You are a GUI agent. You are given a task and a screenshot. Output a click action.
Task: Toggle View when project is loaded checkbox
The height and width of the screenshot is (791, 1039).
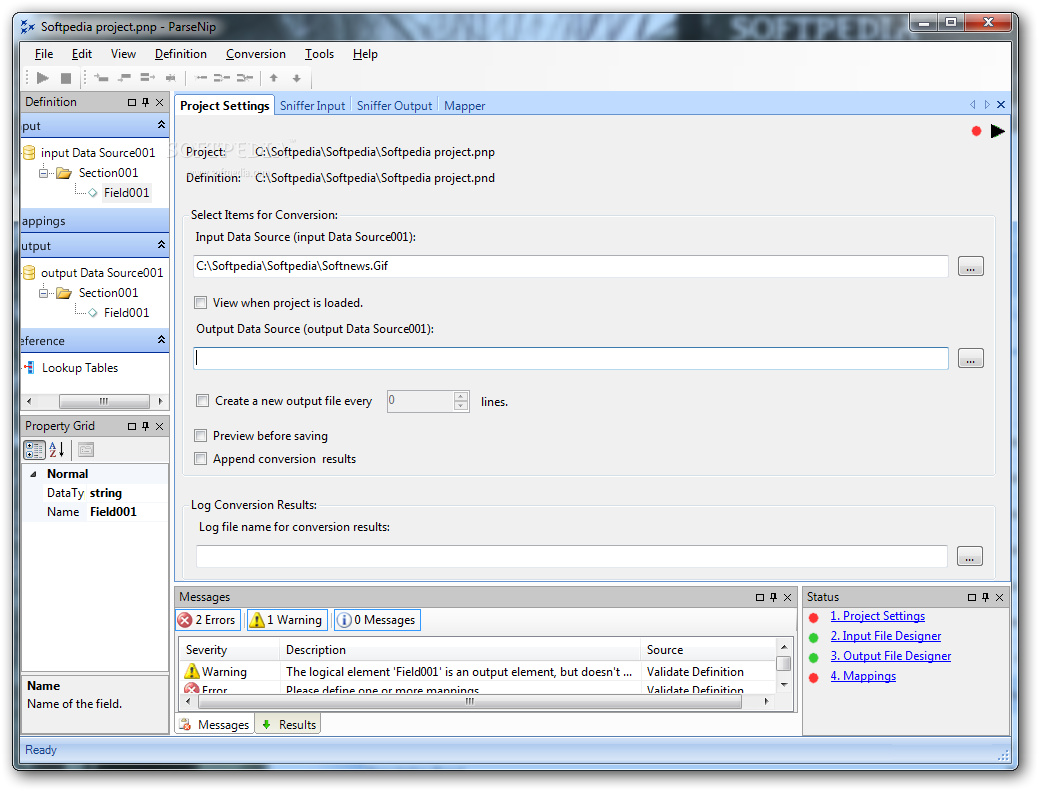pos(200,303)
